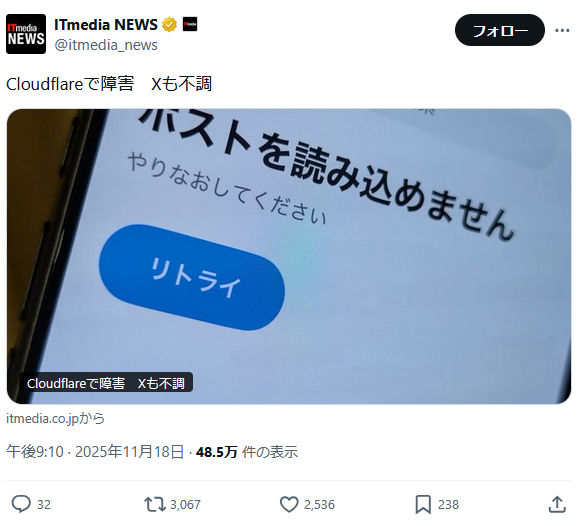Click the tweet text Cloudflareで障害 Xも不調
The width and height of the screenshot is (584, 526).
coord(109,83)
